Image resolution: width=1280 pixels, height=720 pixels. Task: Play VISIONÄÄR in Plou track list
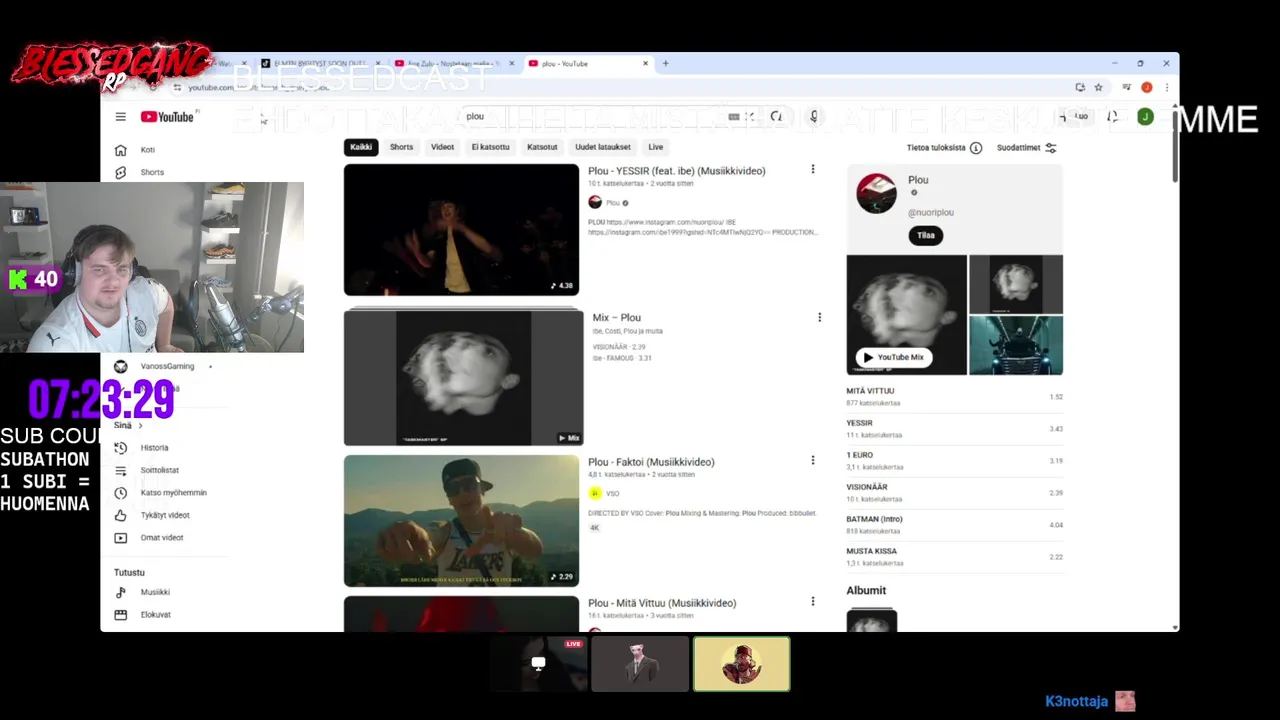click(x=954, y=493)
